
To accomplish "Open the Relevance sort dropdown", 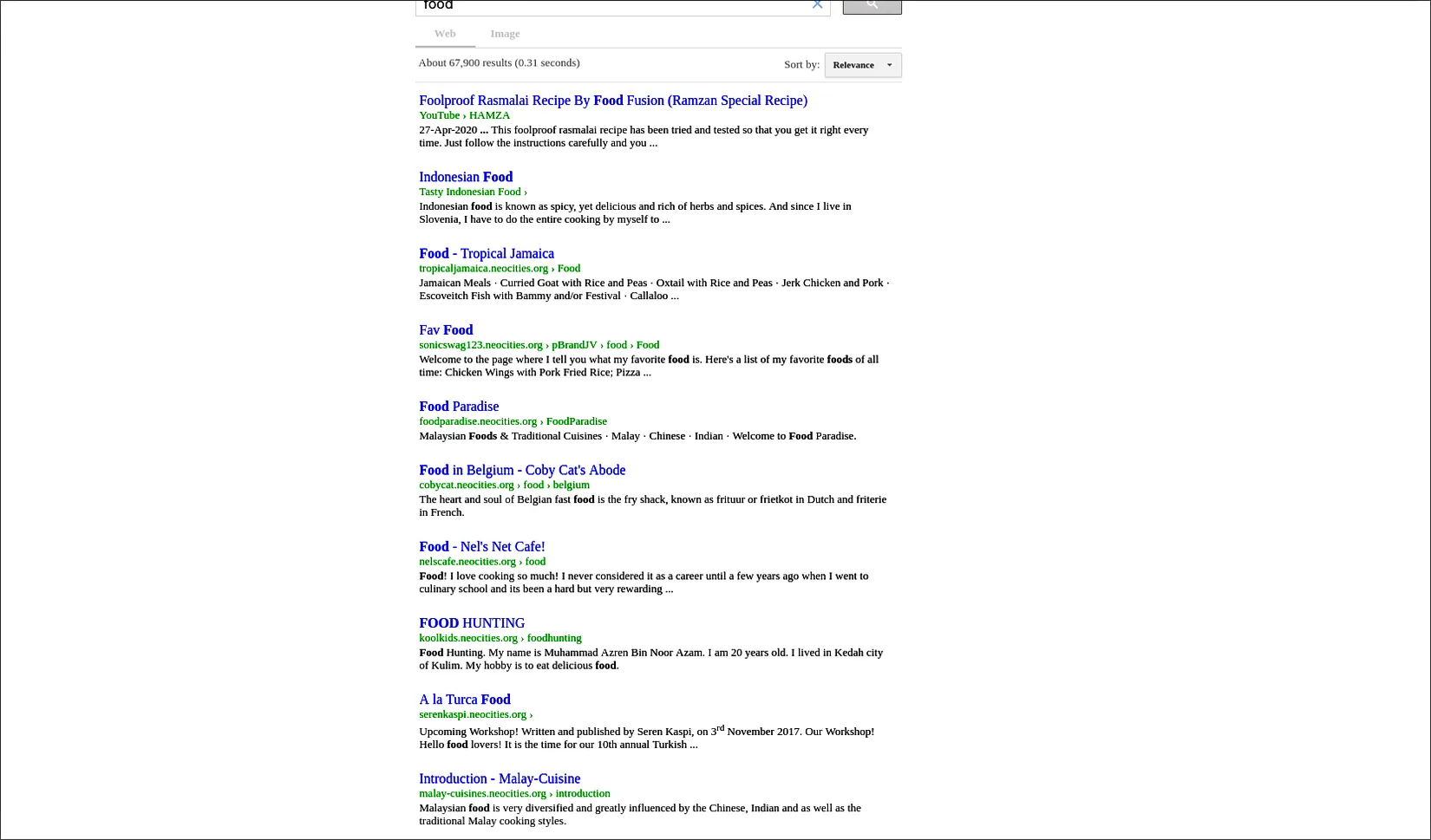I will (862, 64).
